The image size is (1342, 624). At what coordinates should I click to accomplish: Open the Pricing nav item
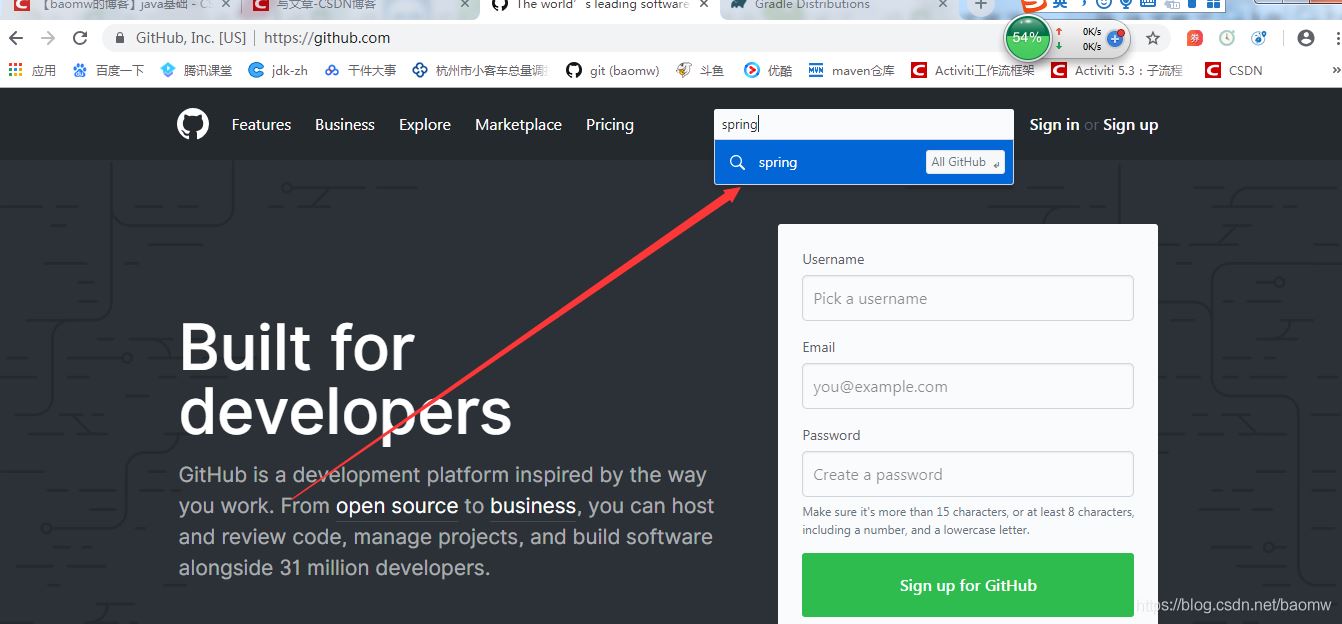pos(610,125)
